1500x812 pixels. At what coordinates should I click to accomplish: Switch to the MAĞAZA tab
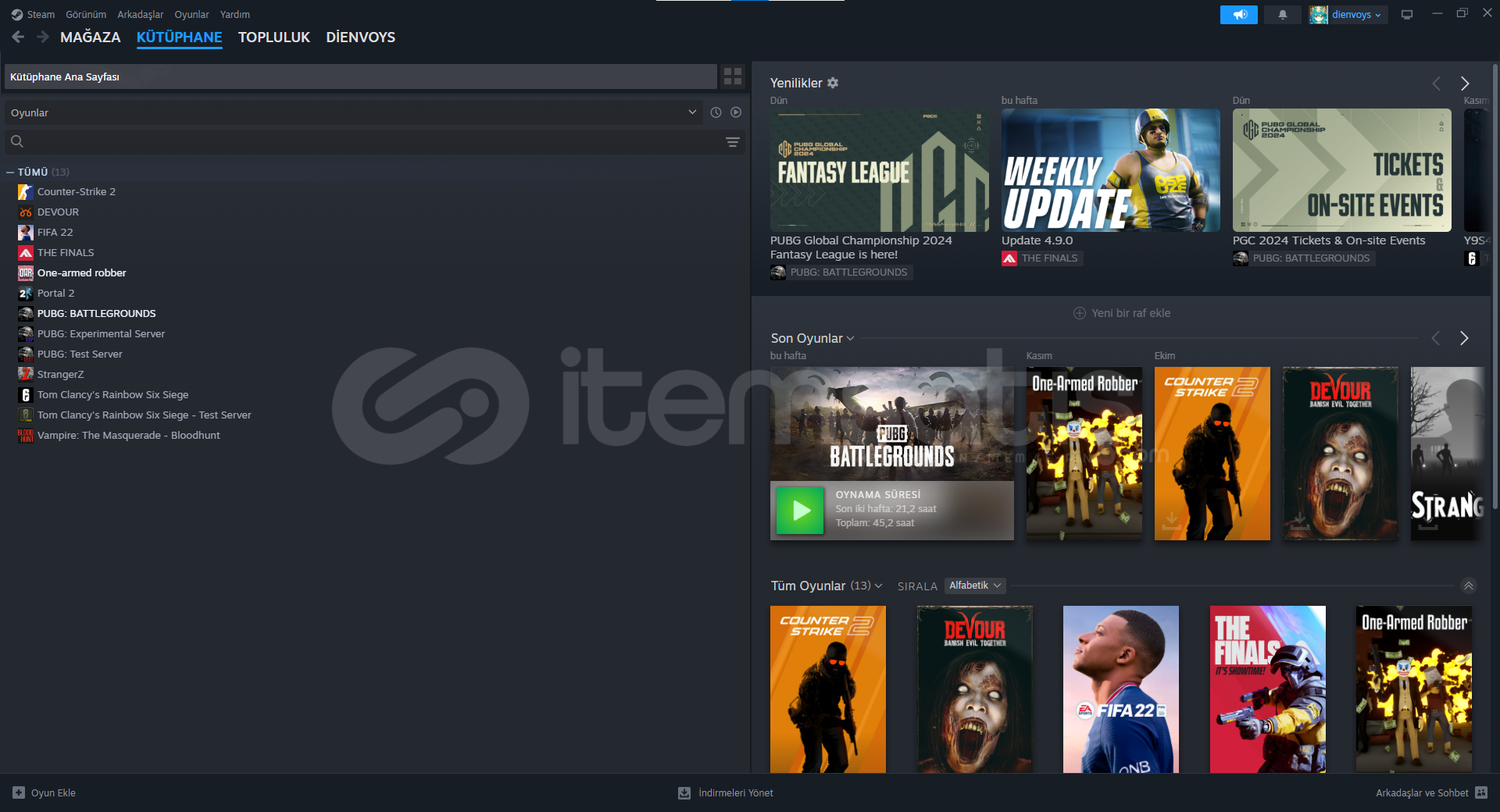click(91, 37)
